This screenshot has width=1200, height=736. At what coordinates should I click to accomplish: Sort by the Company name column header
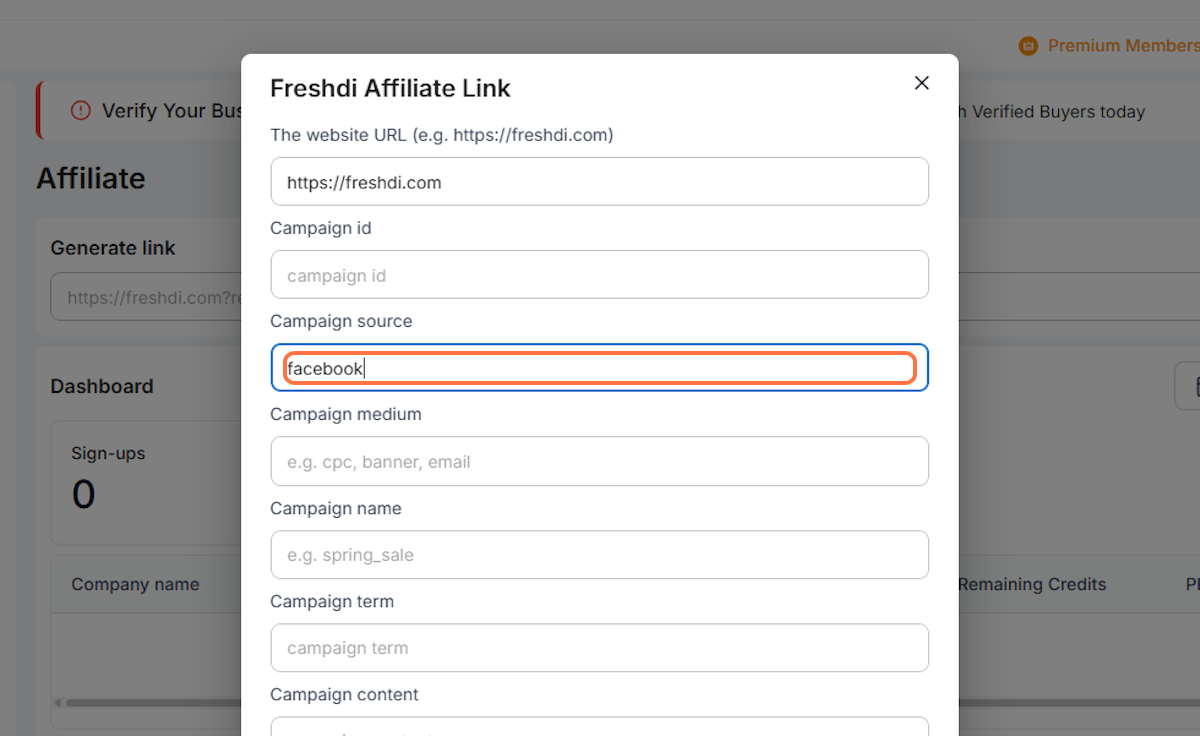135,584
